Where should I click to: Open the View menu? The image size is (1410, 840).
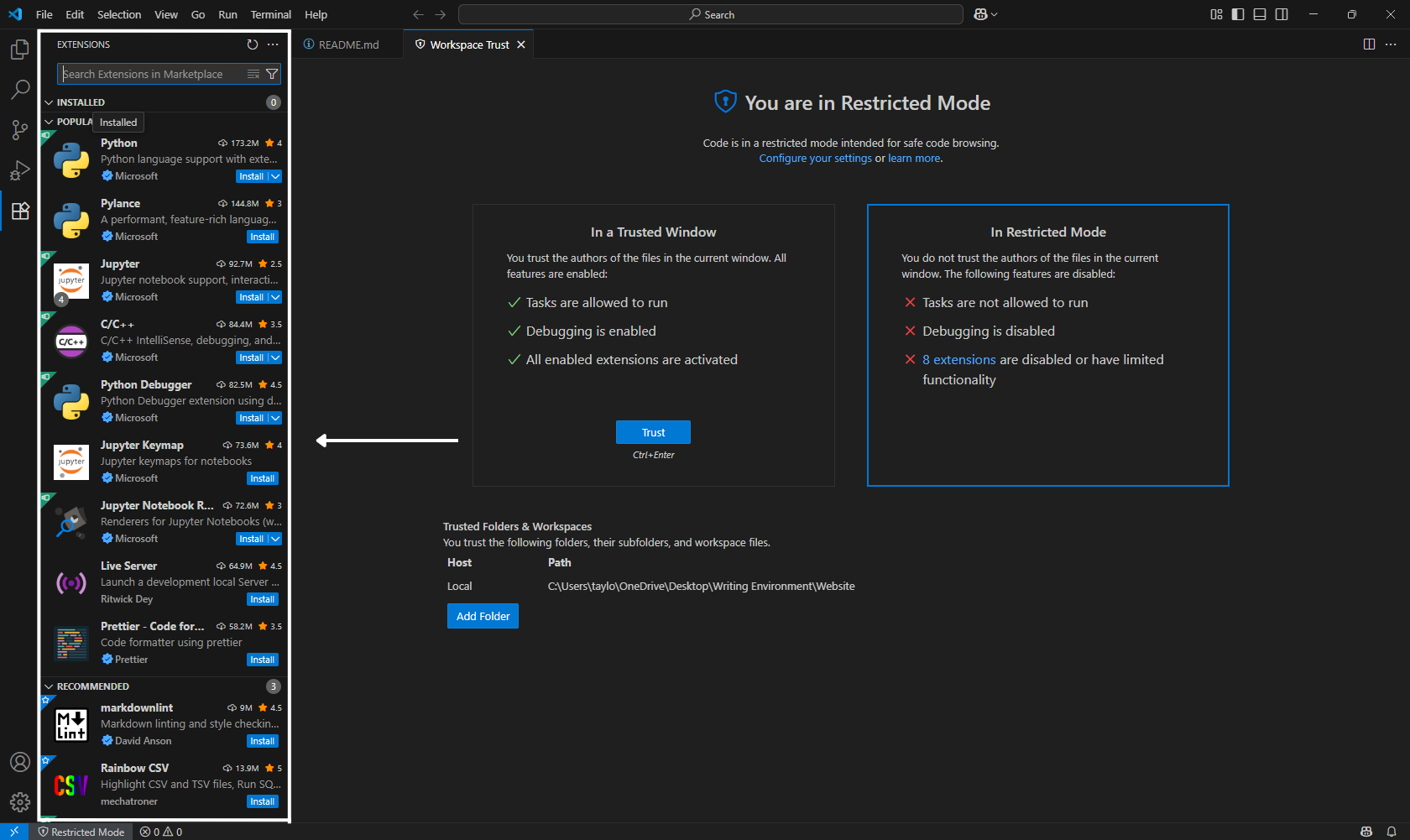tap(166, 14)
